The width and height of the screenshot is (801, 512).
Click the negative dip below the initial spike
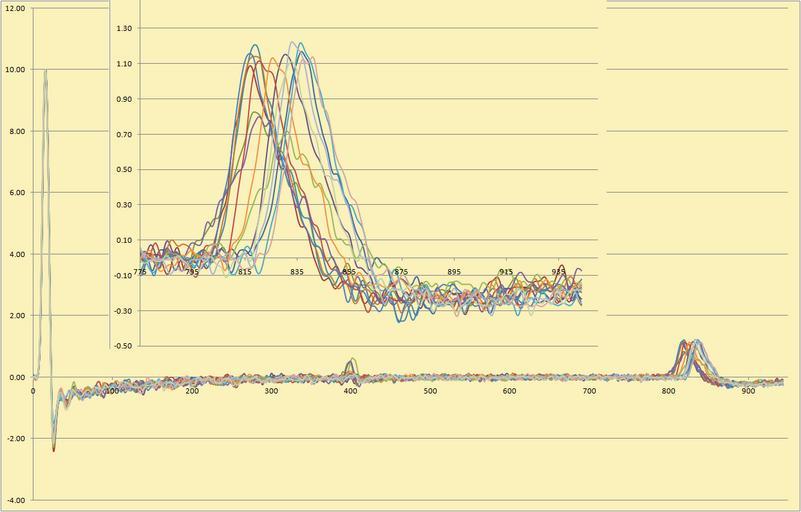[x=53, y=448]
